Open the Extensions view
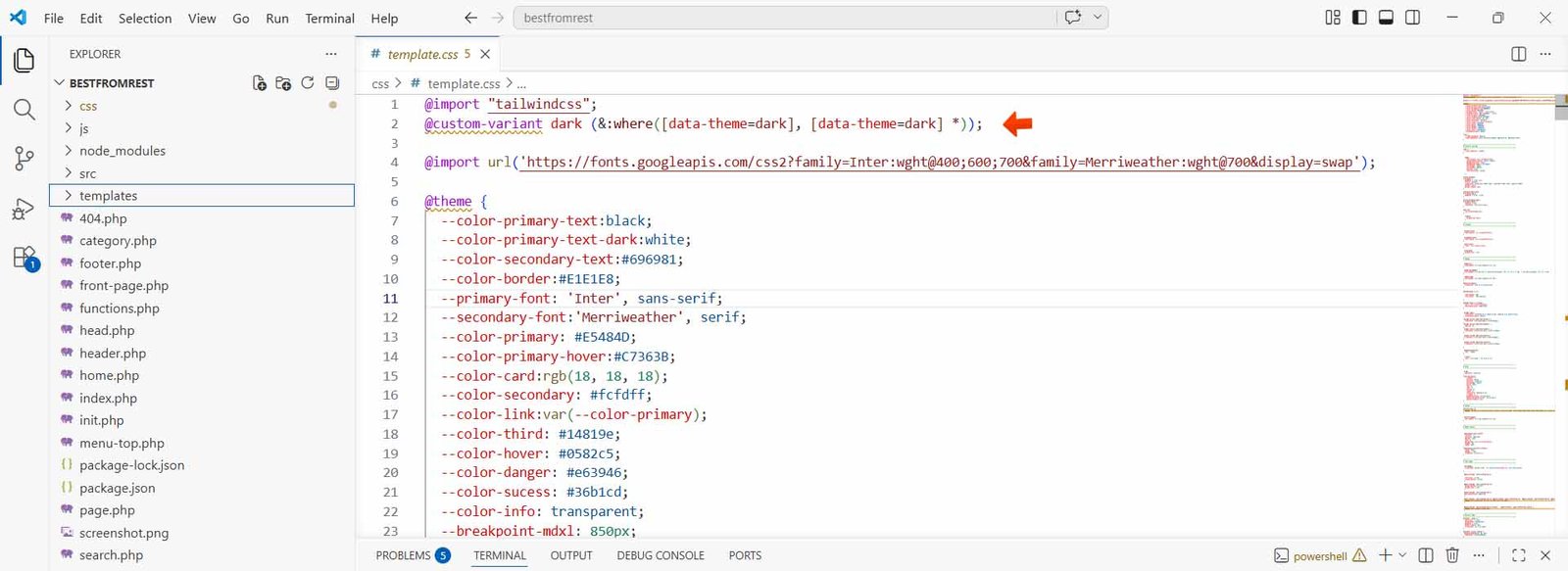The width and height of the screenshot is (1568, 571). [24, 259]
